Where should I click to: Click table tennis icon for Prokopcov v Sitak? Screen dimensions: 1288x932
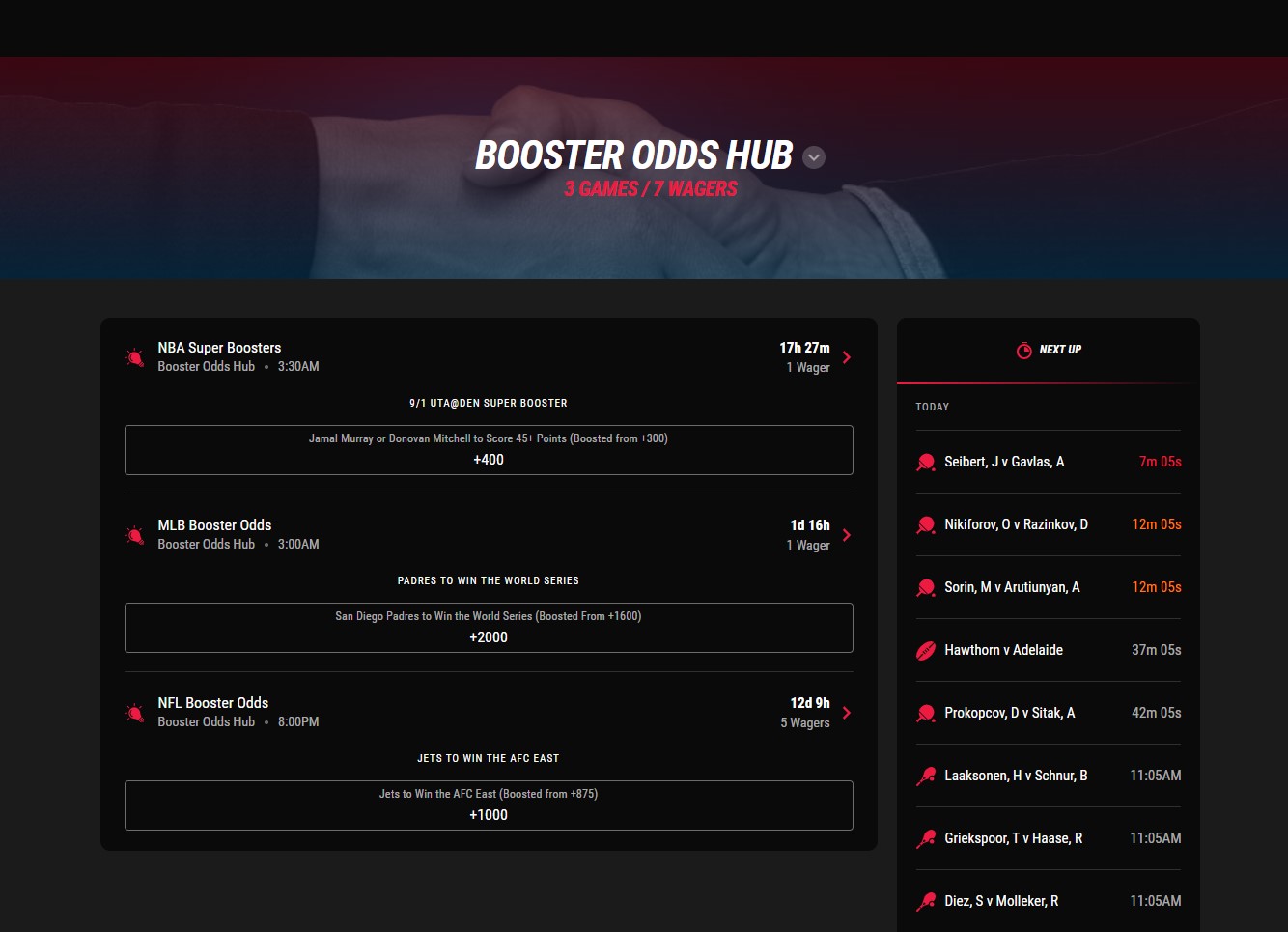click(926, 713)
